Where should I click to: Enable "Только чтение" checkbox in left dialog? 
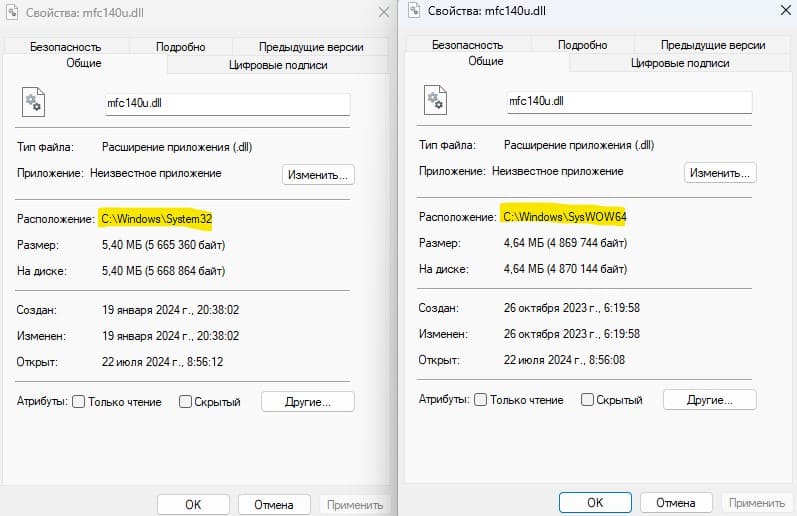tap(78, 402)
